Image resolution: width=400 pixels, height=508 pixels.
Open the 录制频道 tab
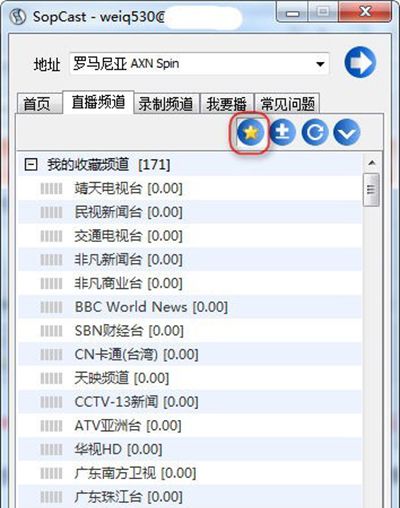pos(166,104)
